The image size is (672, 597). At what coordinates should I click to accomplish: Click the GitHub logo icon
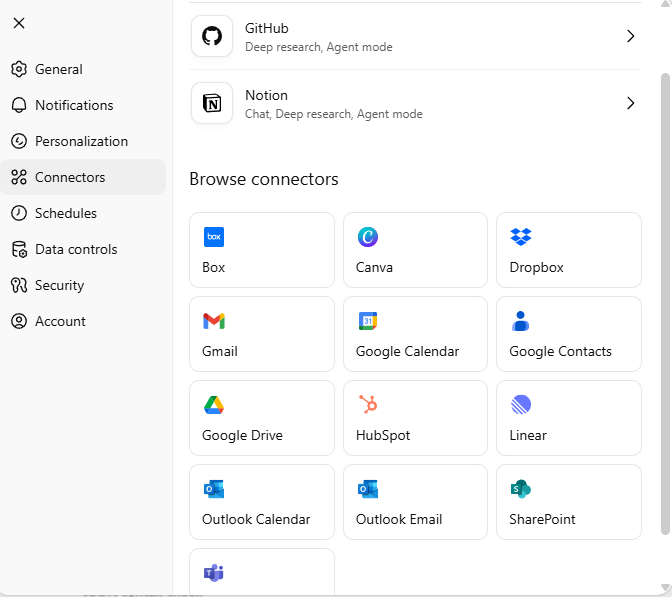(x=212, y=36)
